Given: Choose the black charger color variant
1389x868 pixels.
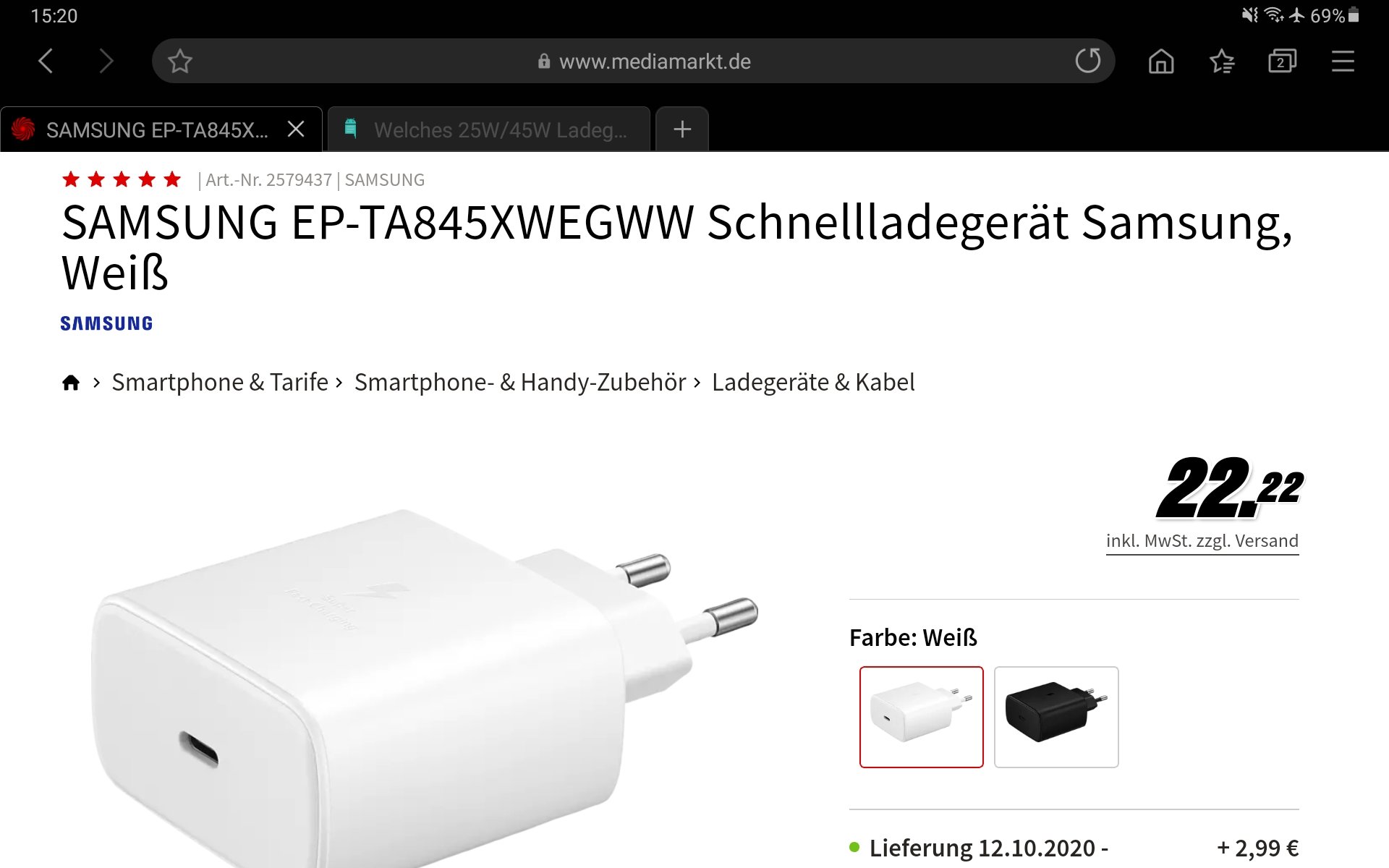Looking at the screenshot, I should tap(1056, 717).
